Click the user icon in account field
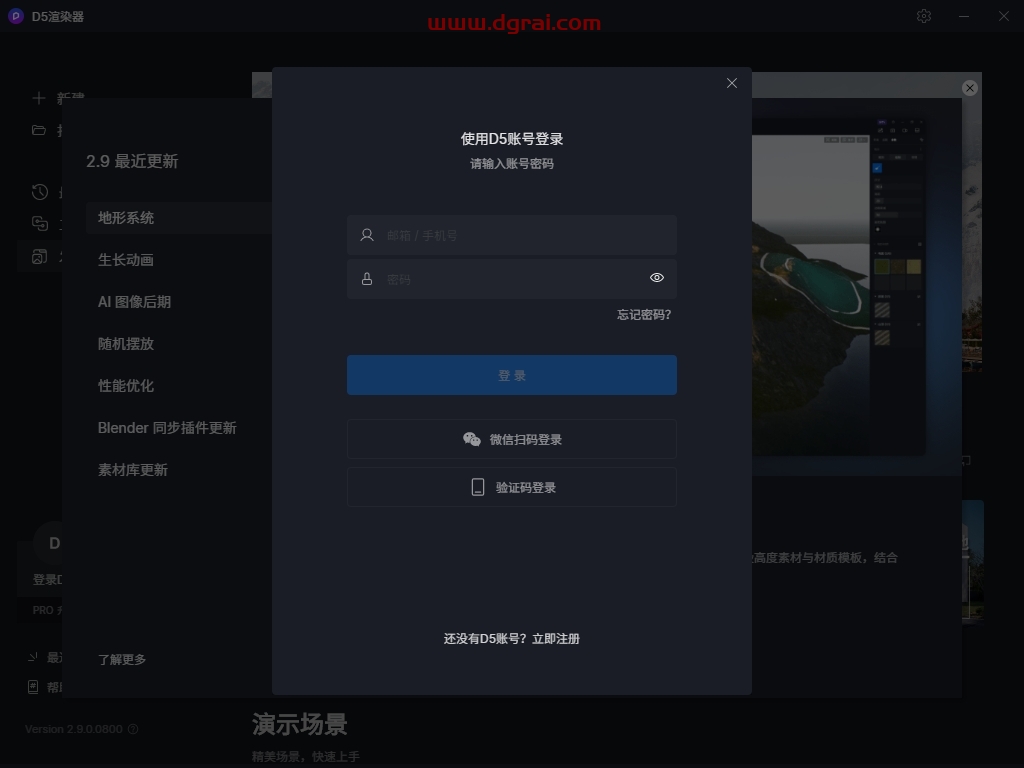The height and width of the screenshot is (768, 1024). click(367, 235)
